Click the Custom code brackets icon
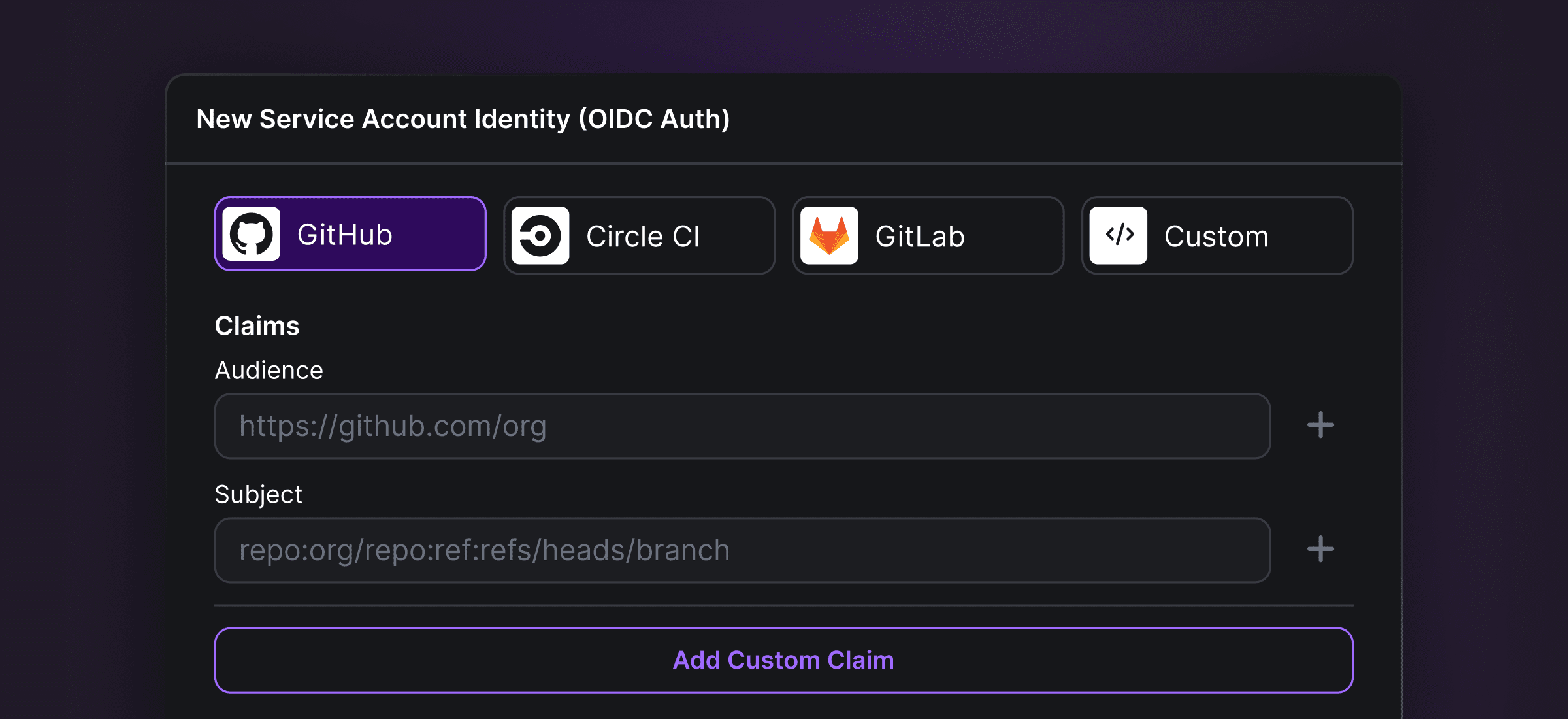This screenshot has width=1568, height=719. coord(1119,236)
